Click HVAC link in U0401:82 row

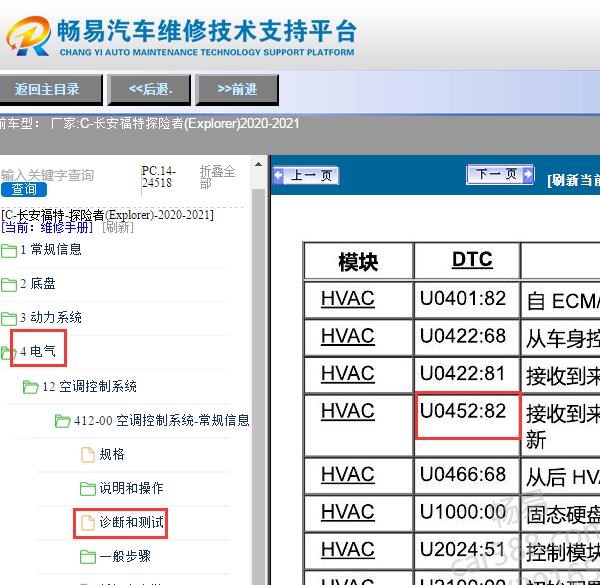[347, 299]
